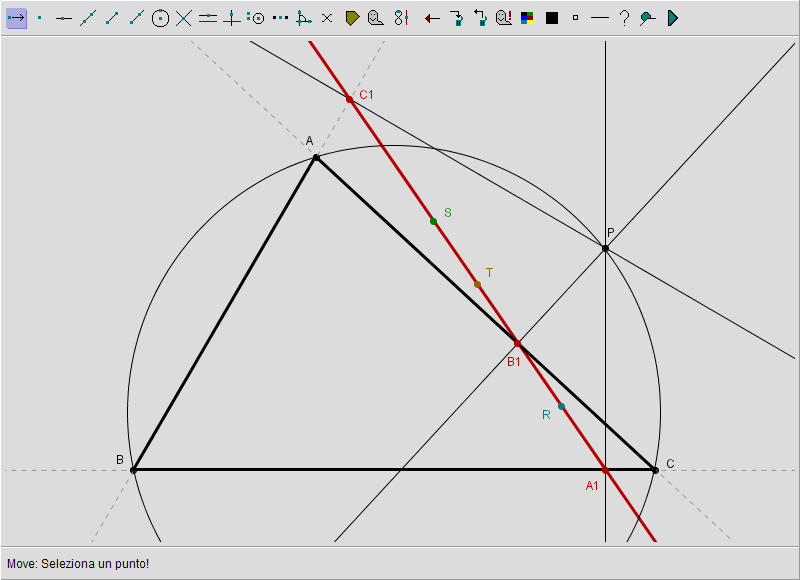
Task: Click the teal play run-macro triangle
Action: tap(672, 18)
